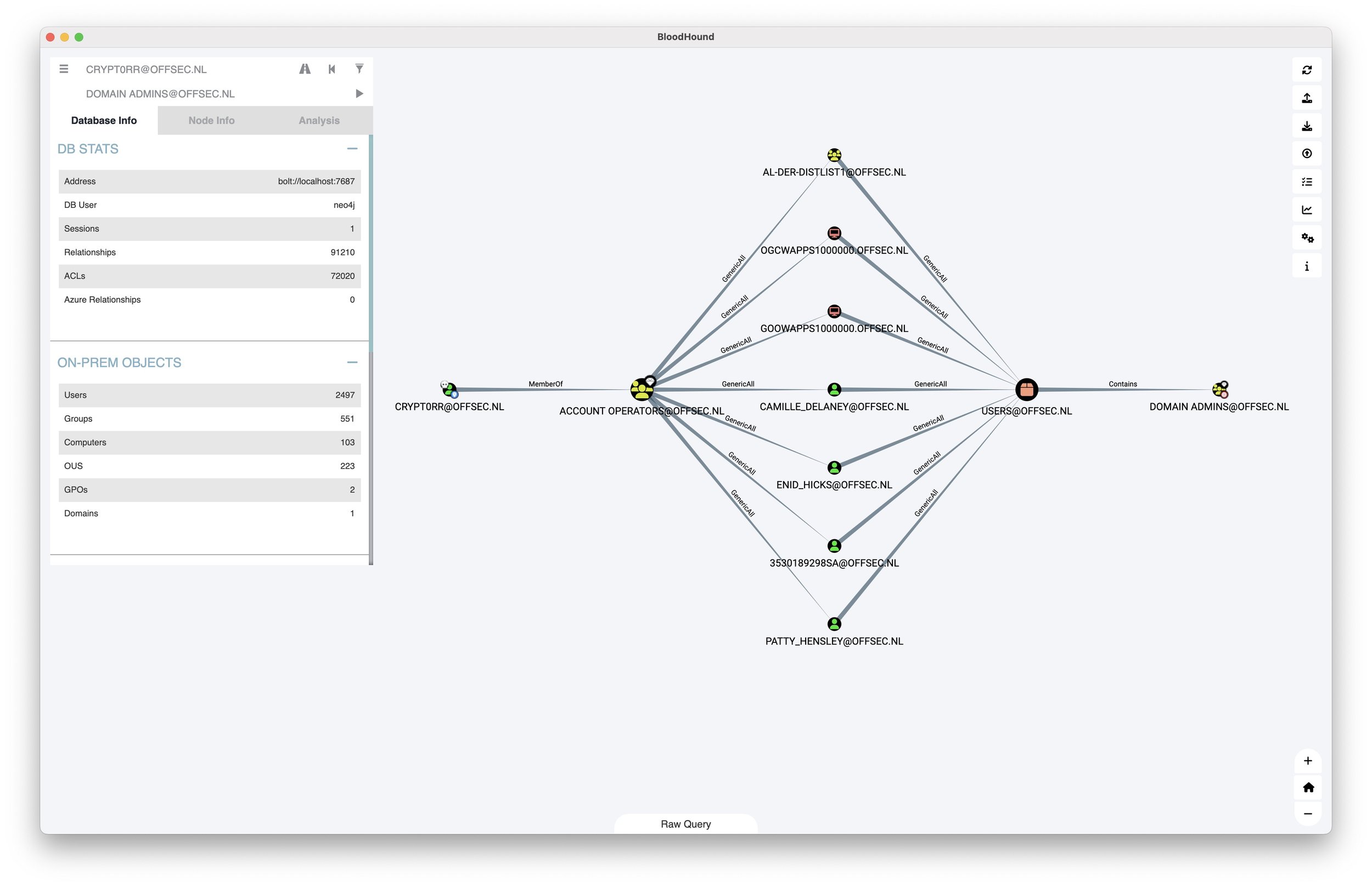Image resolution: width=1372 pixels, height=887 pixels.
Task: Collapse the ON-PREM OBJECTS section
Action: click(x=352, y=362)
